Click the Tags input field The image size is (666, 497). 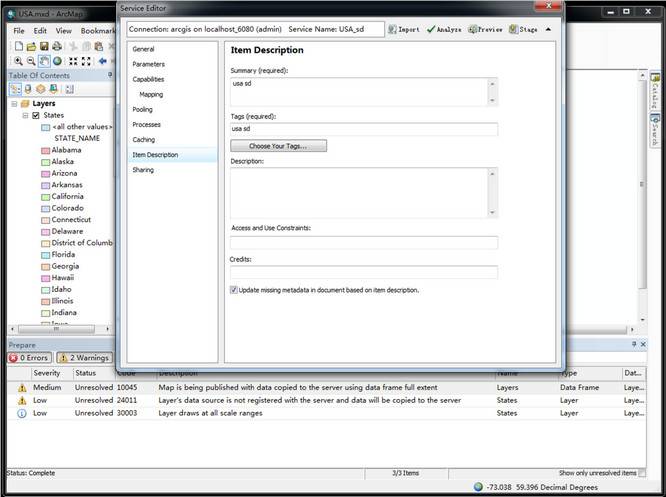[x=364, y=129]
